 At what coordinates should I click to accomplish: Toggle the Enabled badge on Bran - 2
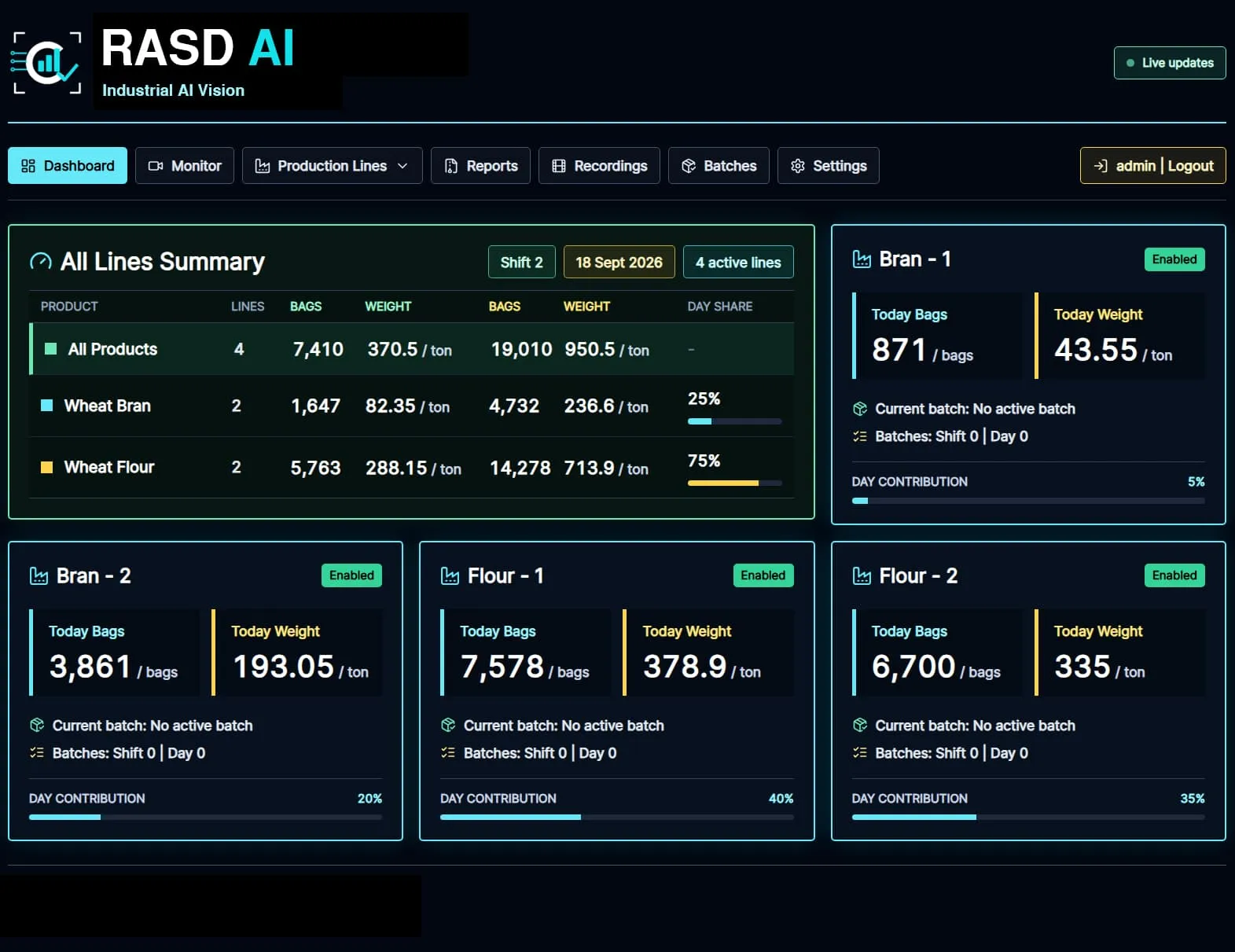coord(351,575)
